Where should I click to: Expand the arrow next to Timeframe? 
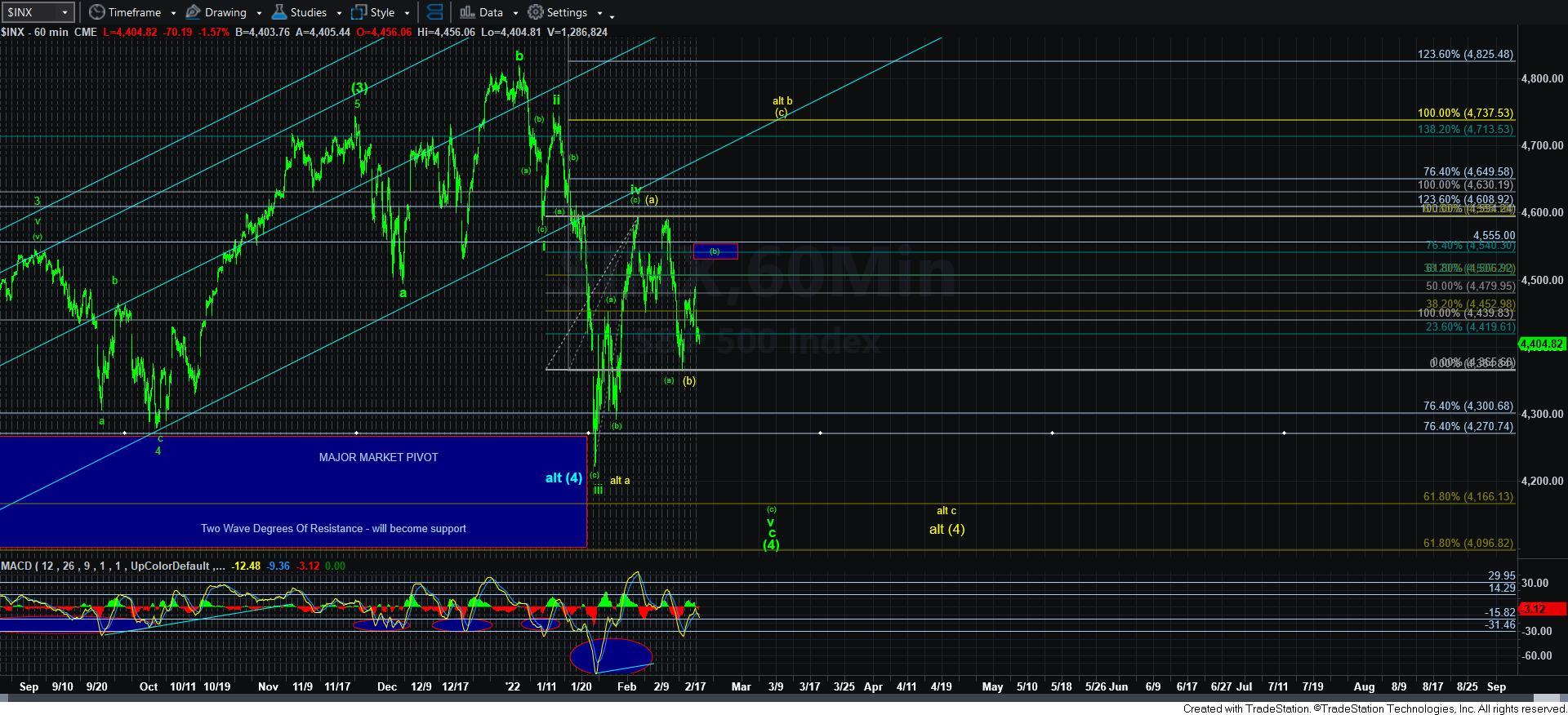pos(173,13)
